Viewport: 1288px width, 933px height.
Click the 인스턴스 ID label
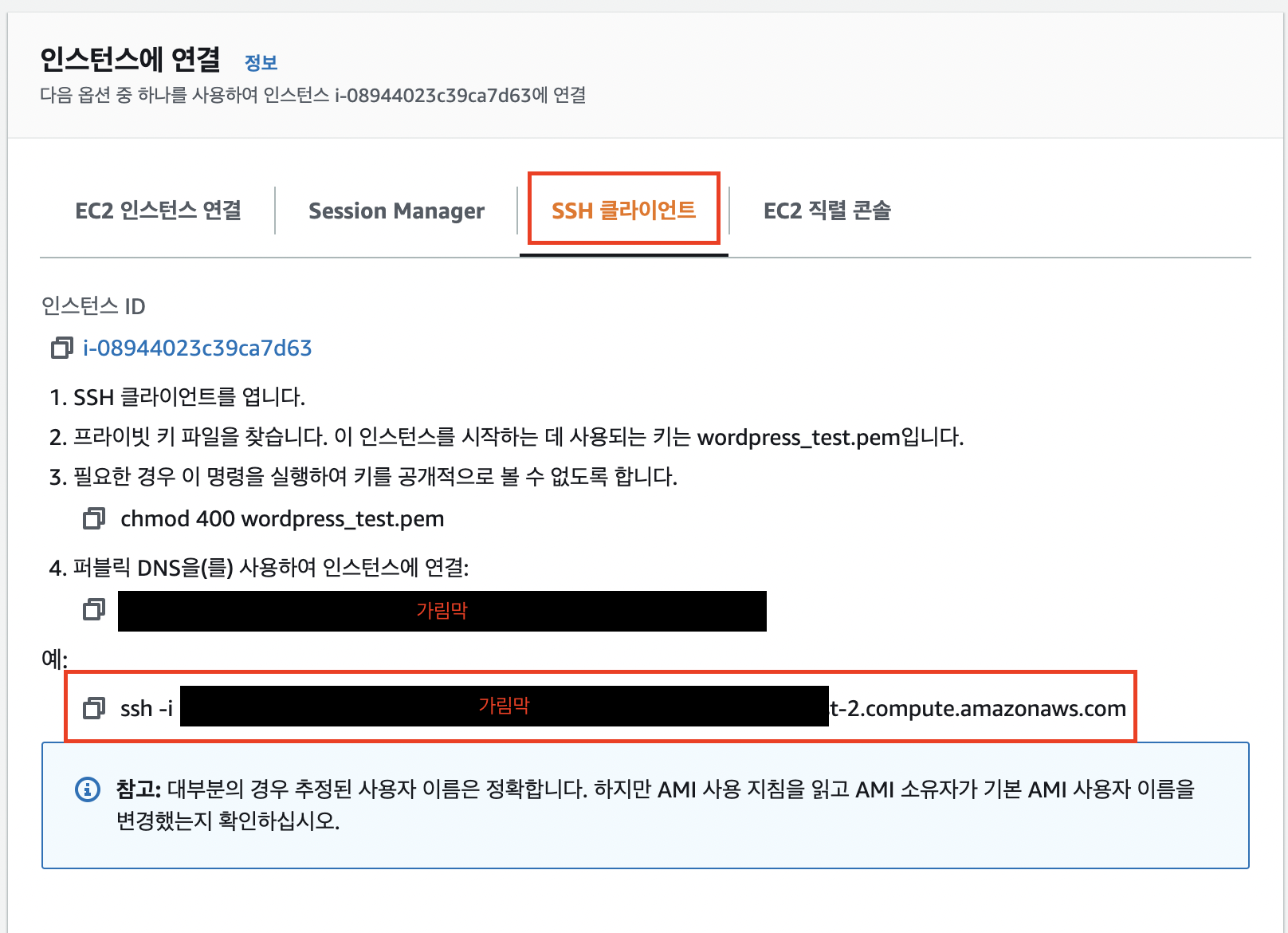(x=93, y=306)
